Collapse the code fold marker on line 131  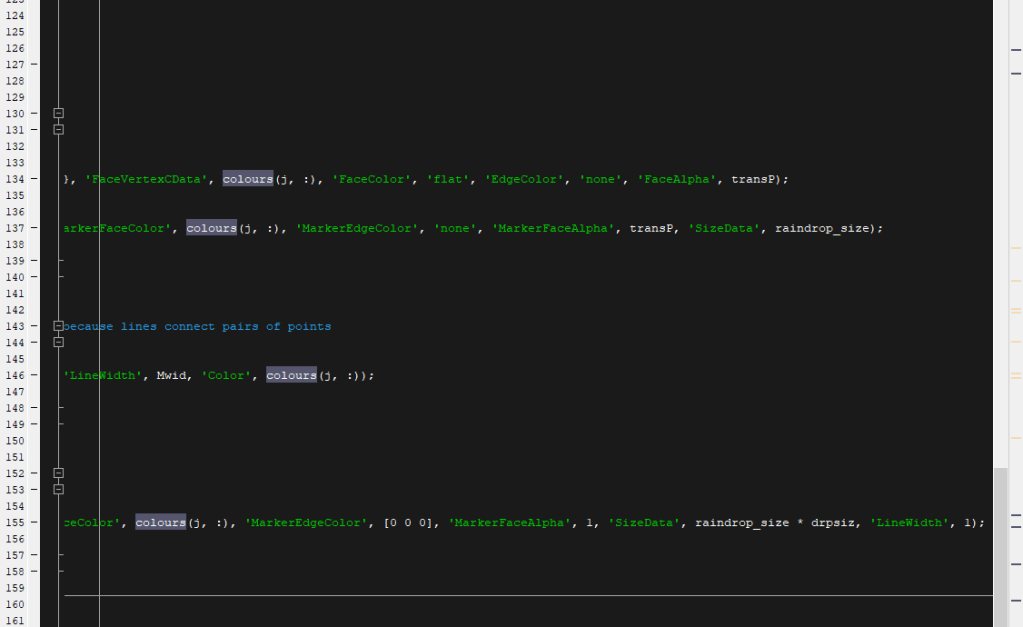[58, 130]
